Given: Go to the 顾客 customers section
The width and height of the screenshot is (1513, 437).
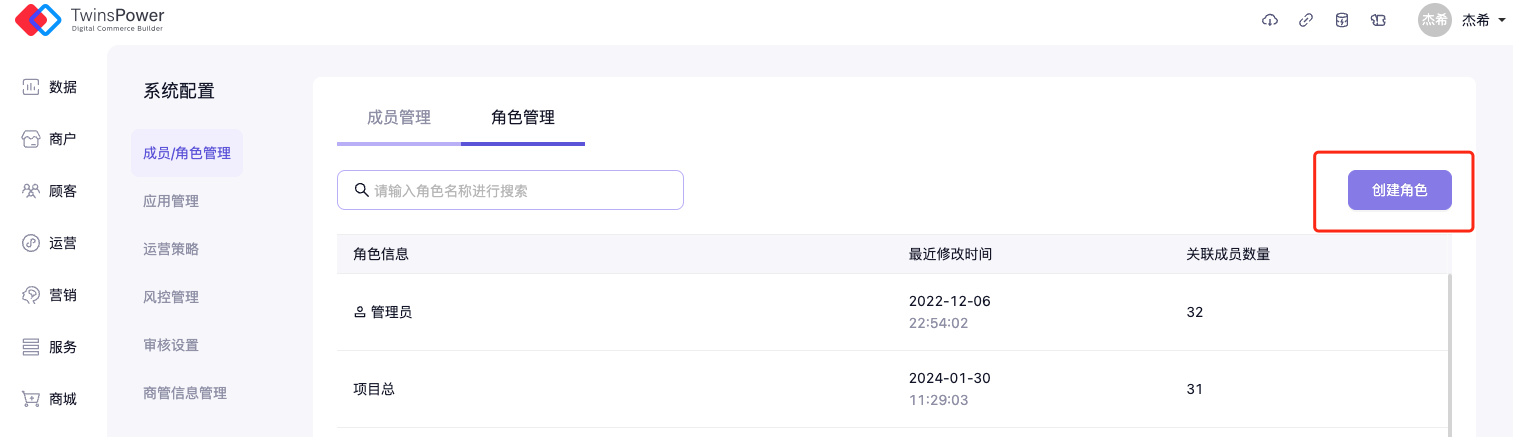Looking at the screenshot, I should (50, 191).
